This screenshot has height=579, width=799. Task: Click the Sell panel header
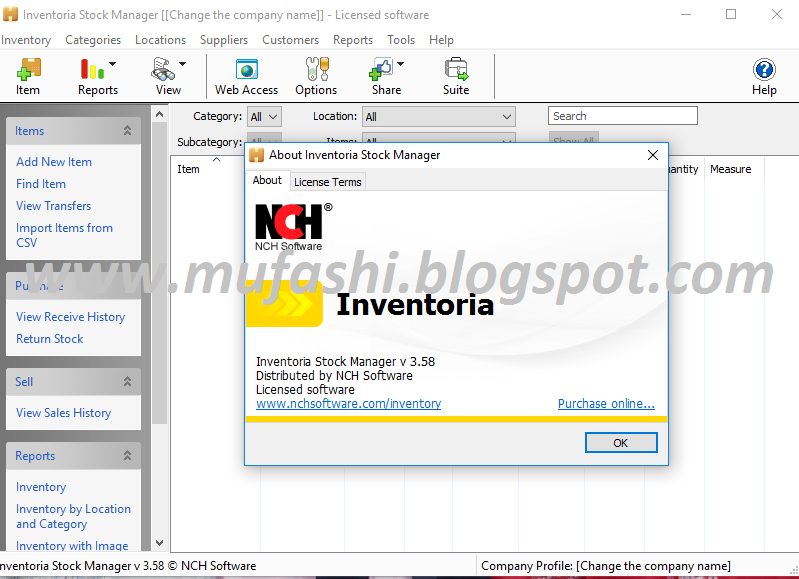coord(73,381)
